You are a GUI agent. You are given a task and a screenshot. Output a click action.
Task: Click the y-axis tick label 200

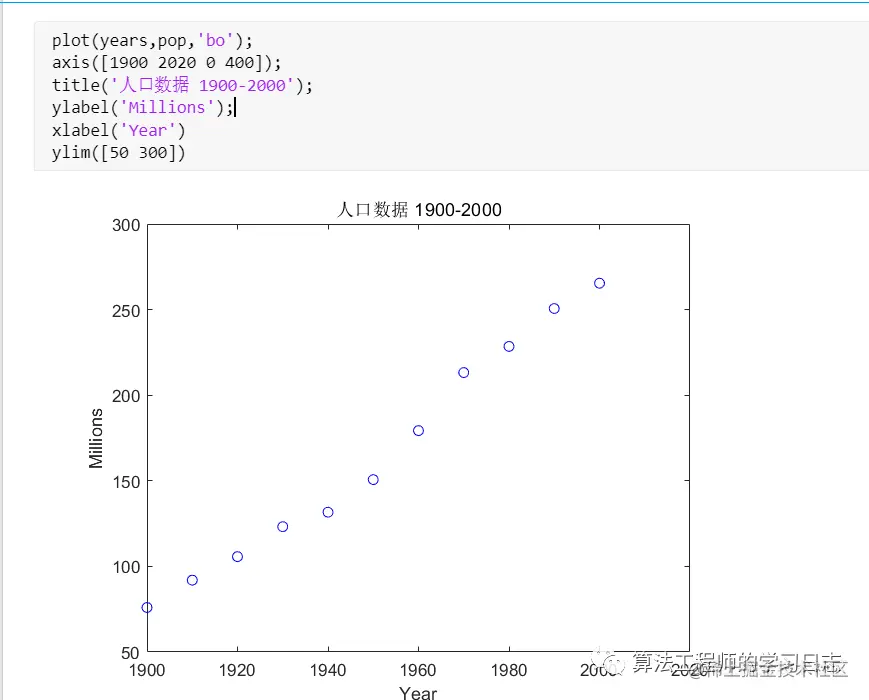(126, 396)
